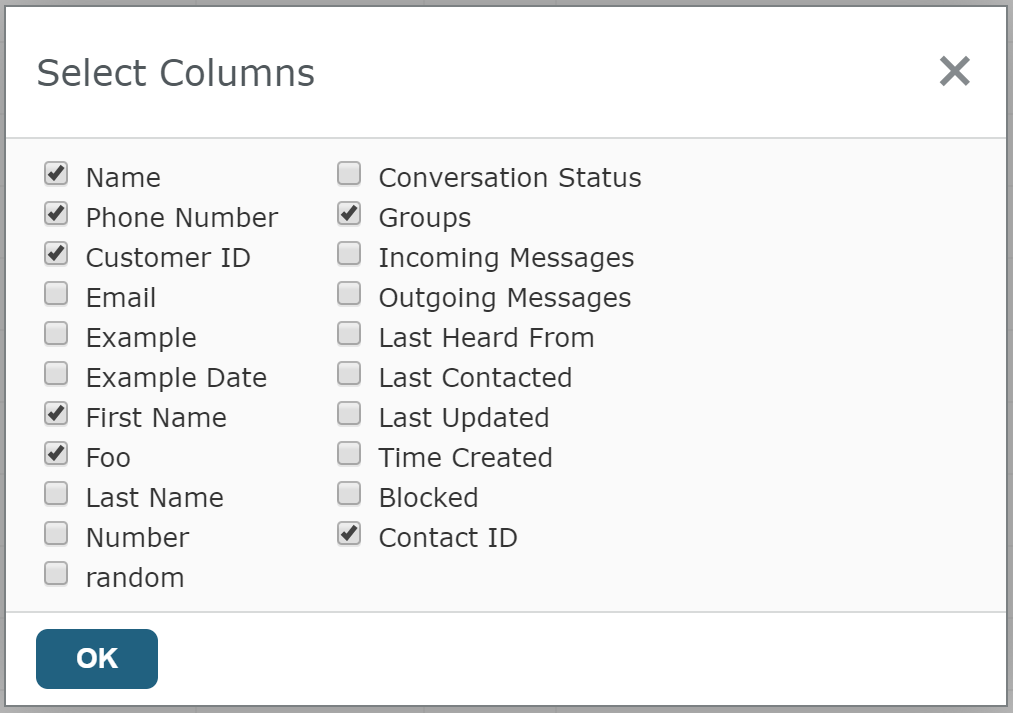
Task: Enable the Last Name checkbox
Action: [x=56, y=494]
